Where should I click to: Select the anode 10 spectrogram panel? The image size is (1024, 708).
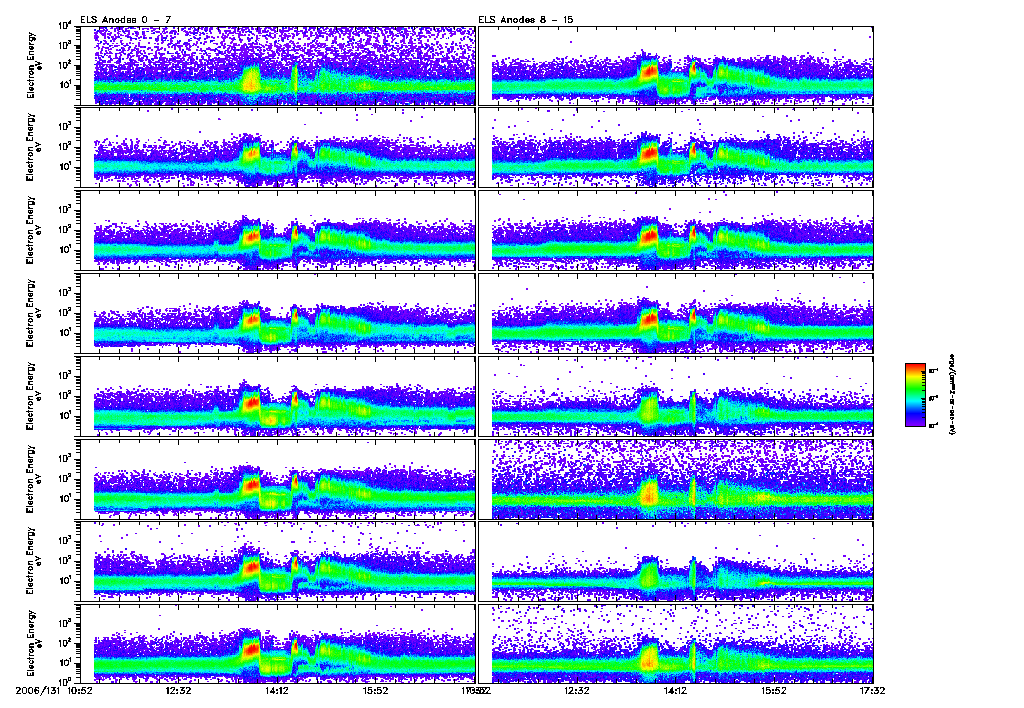tap(676, 231)
